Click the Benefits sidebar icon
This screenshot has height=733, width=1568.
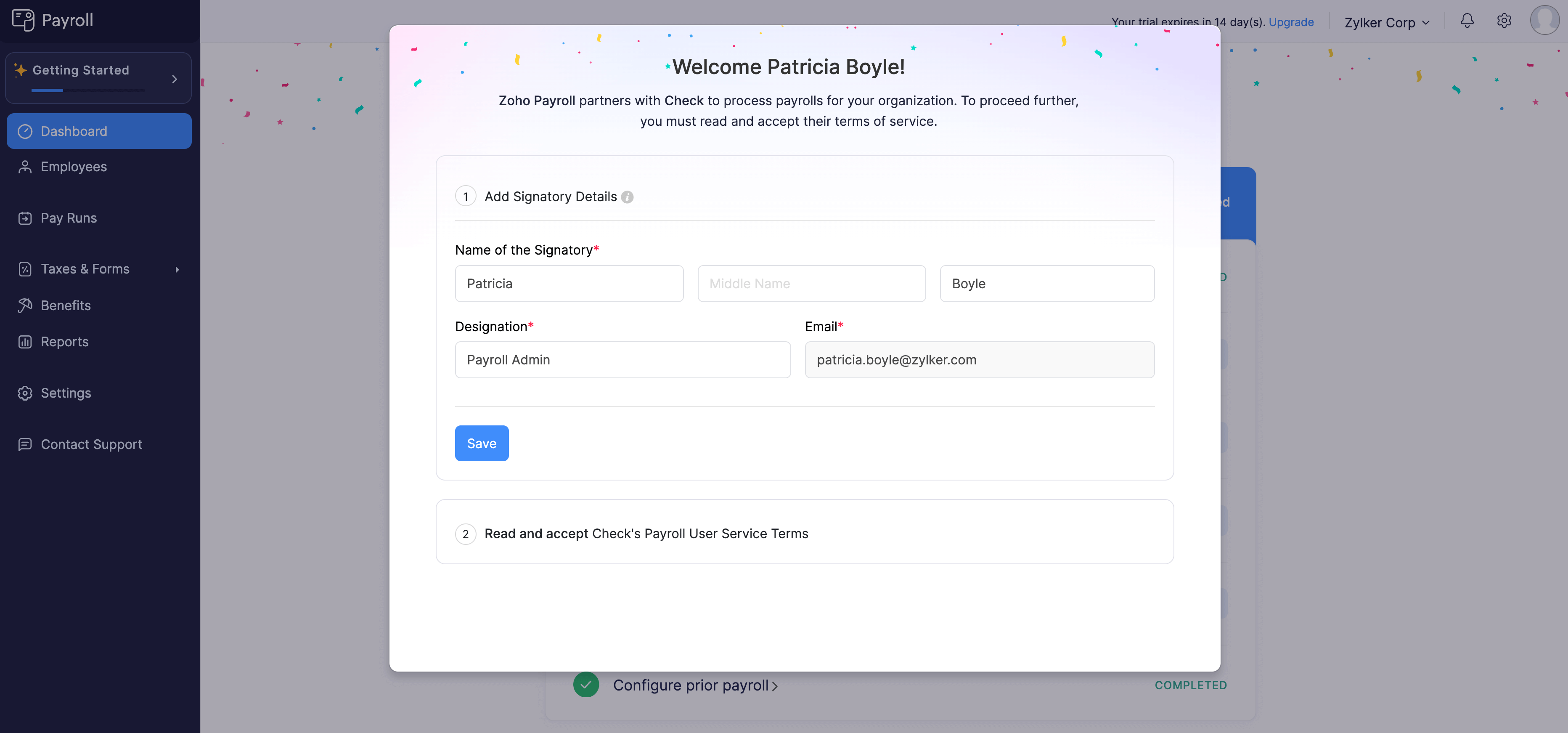pos(25,305)
